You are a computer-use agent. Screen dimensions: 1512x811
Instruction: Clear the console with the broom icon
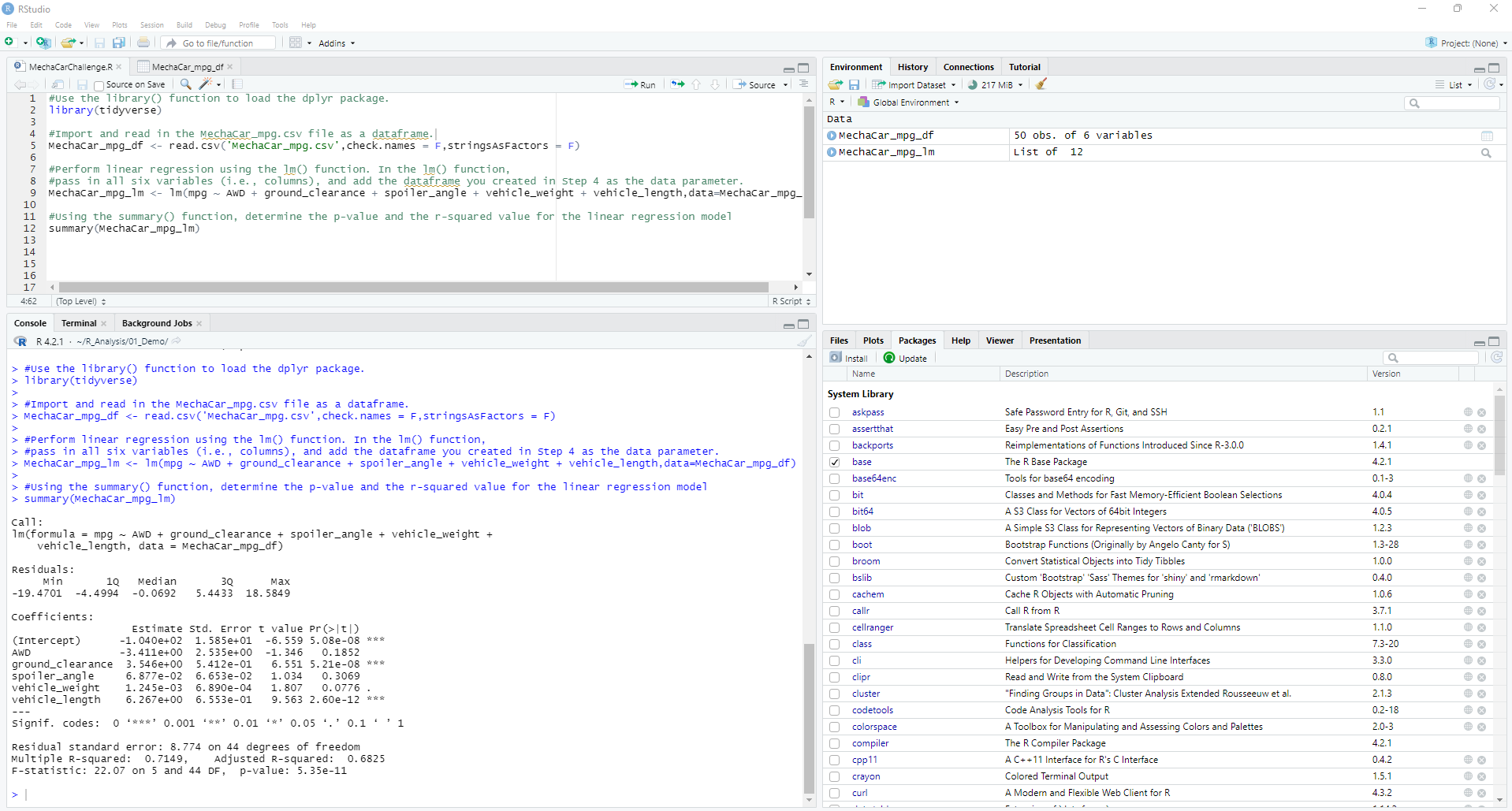click(x=804, y=341)
